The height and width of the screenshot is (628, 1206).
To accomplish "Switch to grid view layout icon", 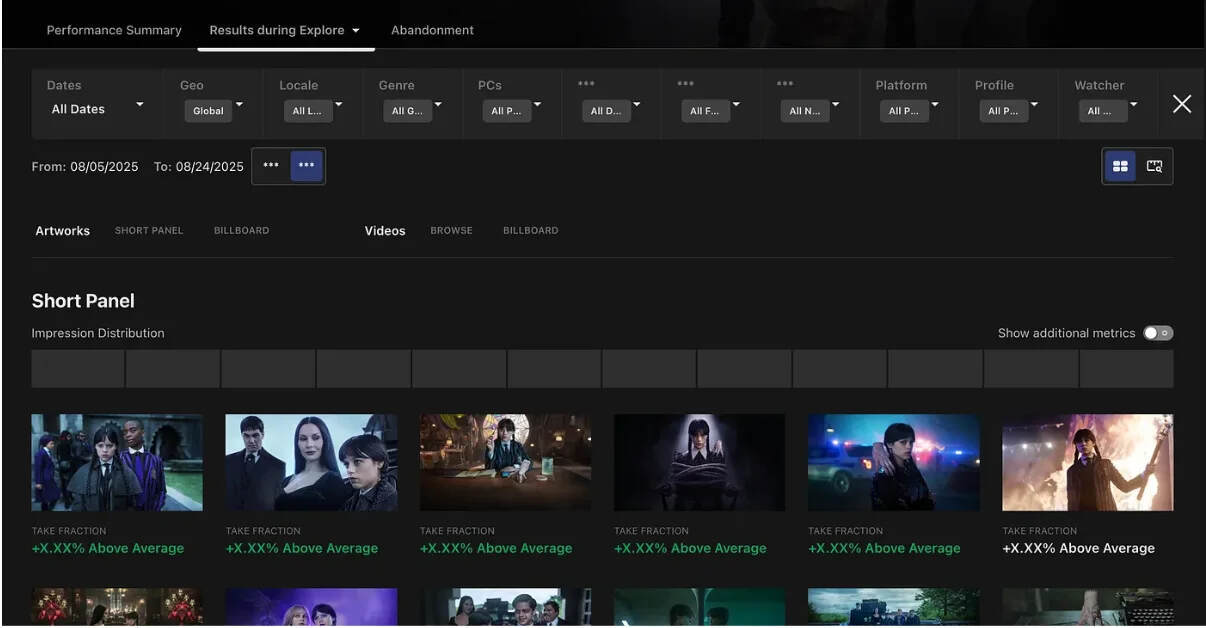I will pos(1120,166).
